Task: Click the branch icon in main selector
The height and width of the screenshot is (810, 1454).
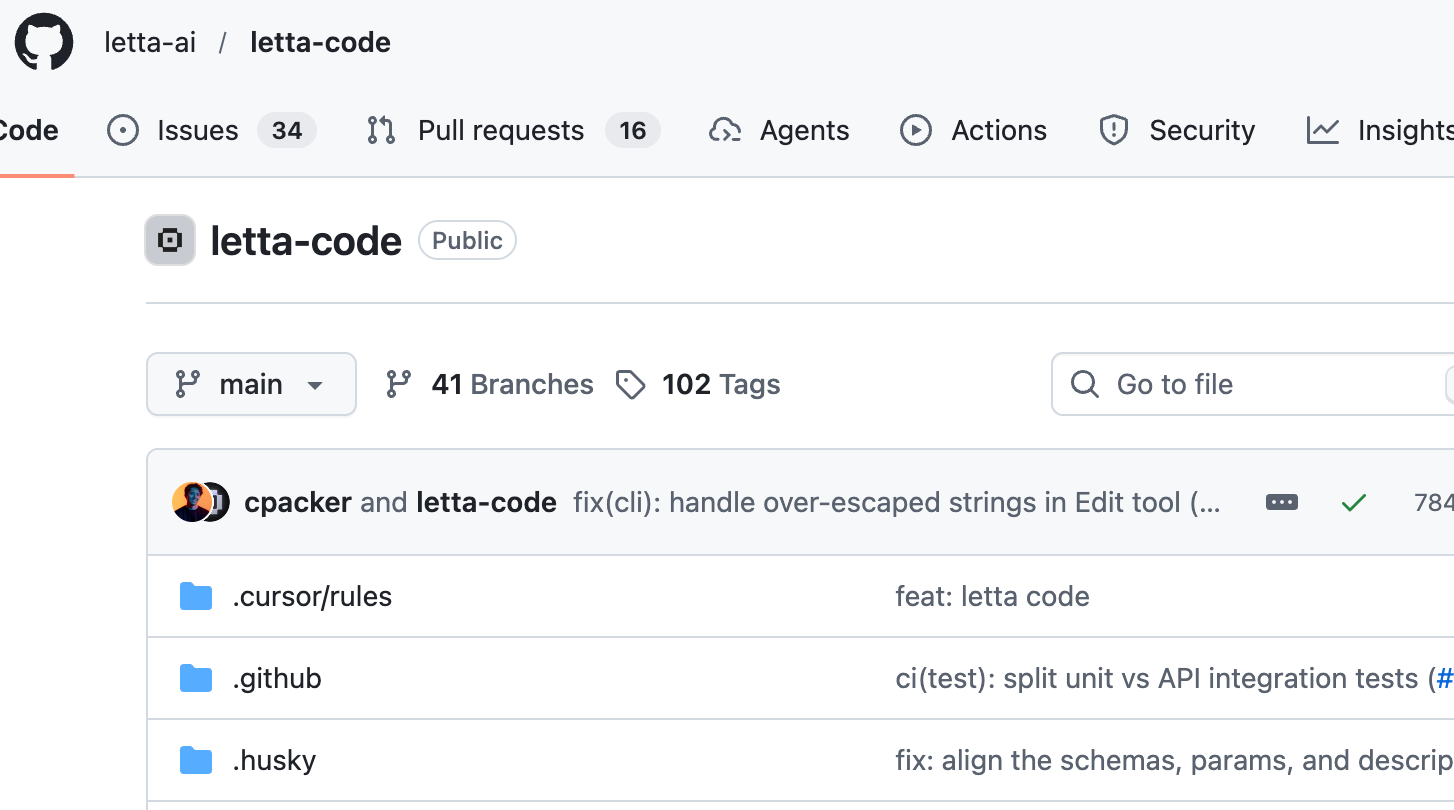Action: click(187, 384)
